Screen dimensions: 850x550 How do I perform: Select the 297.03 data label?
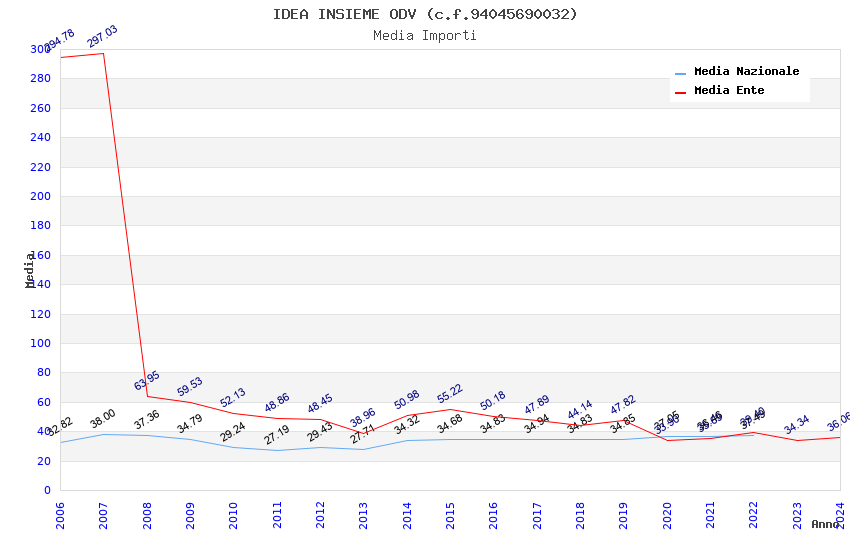pyautogui.click(x=102, y=36)
